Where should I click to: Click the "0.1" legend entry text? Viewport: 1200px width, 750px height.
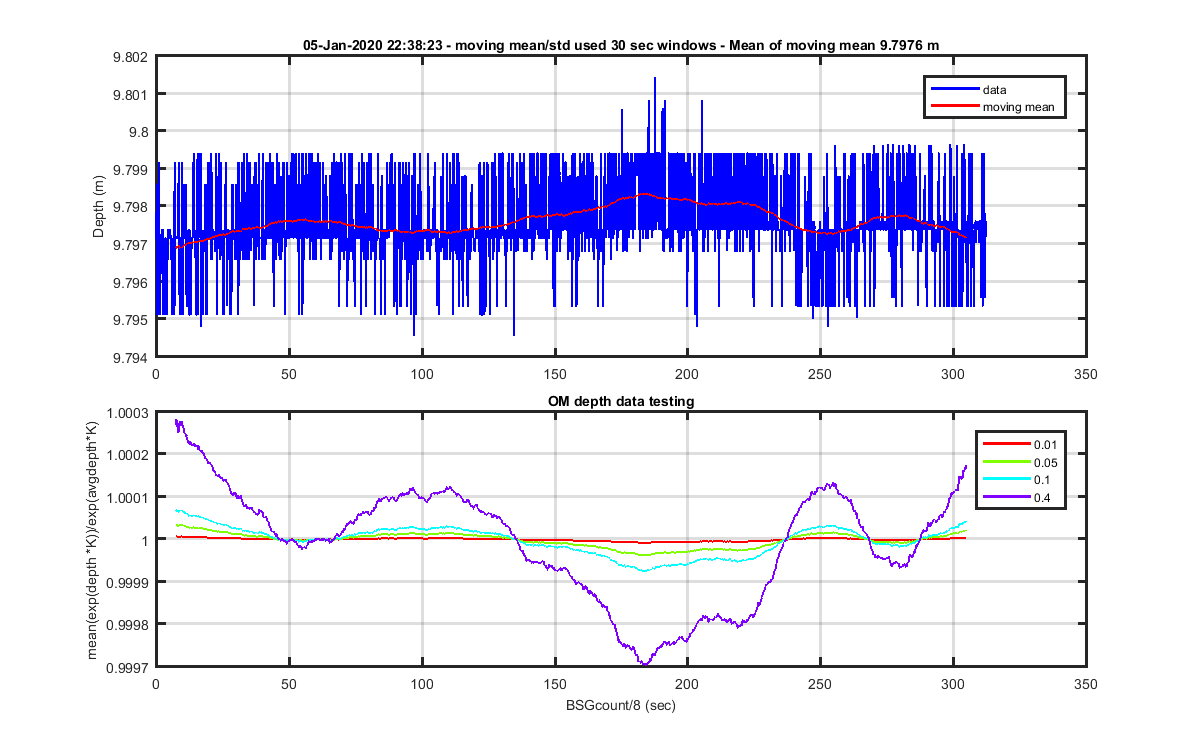tap(1042, 479)
